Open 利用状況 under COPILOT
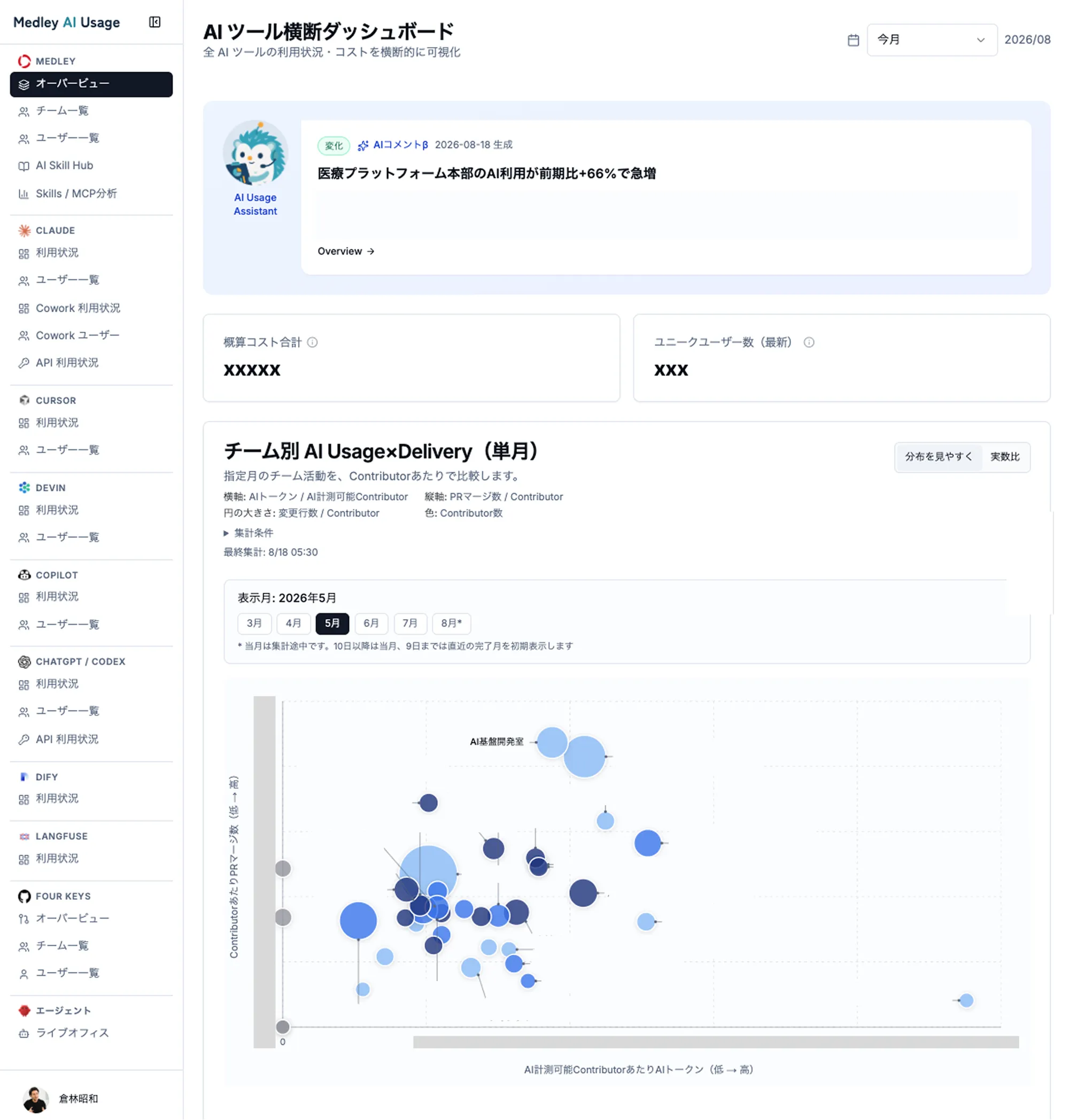The image size is (1069, 1120). pyautogui.click(x=91, y=596)
